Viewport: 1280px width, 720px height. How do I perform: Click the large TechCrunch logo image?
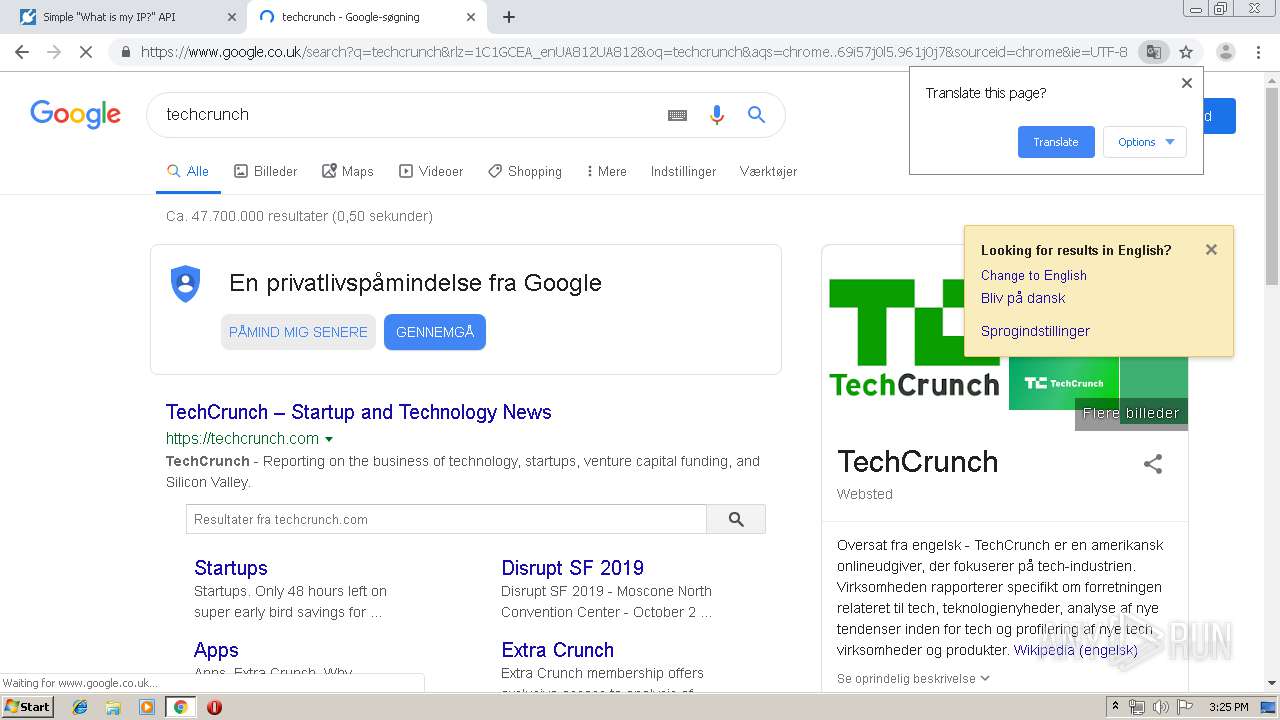[914, 338]
